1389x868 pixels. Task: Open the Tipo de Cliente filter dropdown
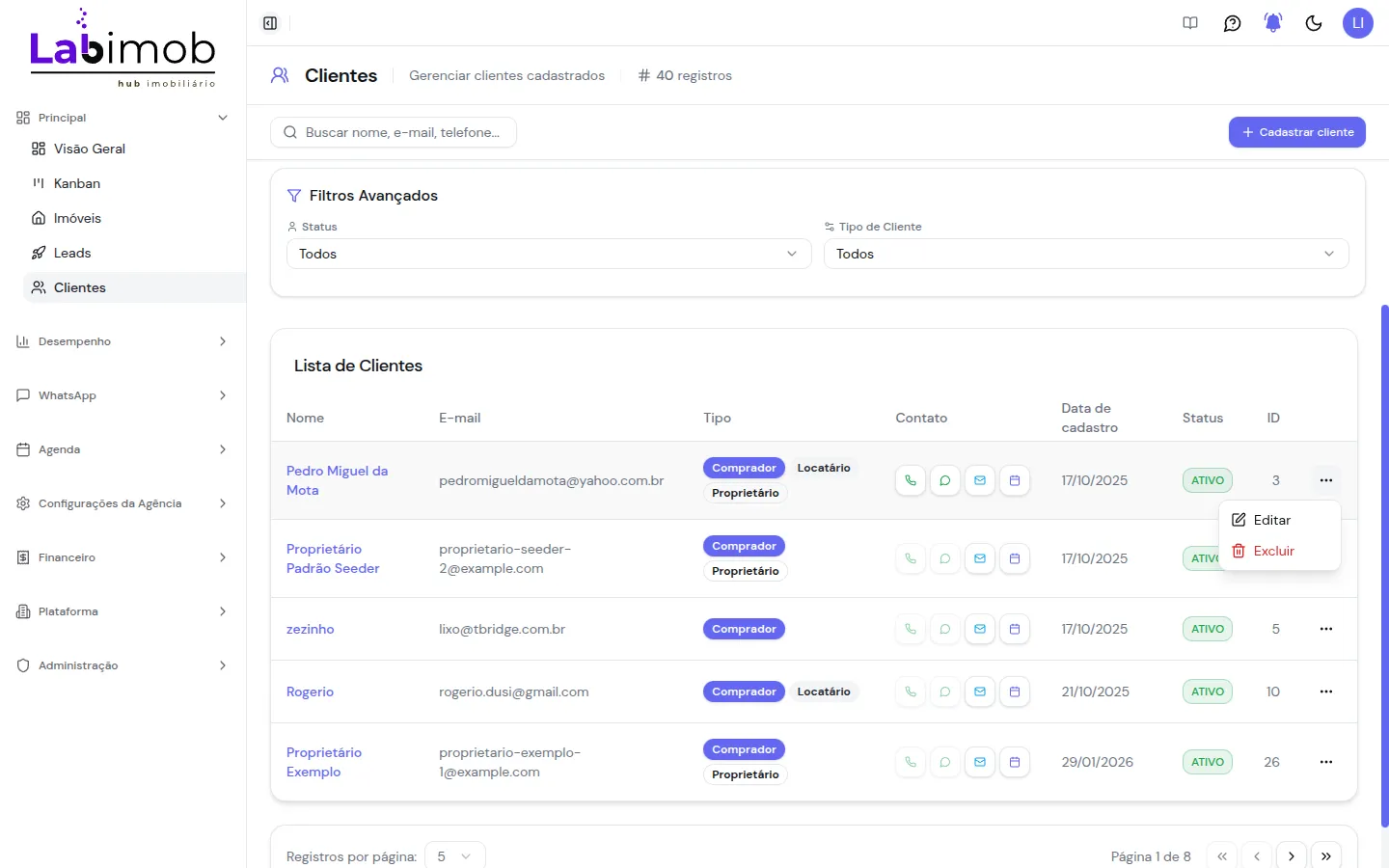(1086, 254)
